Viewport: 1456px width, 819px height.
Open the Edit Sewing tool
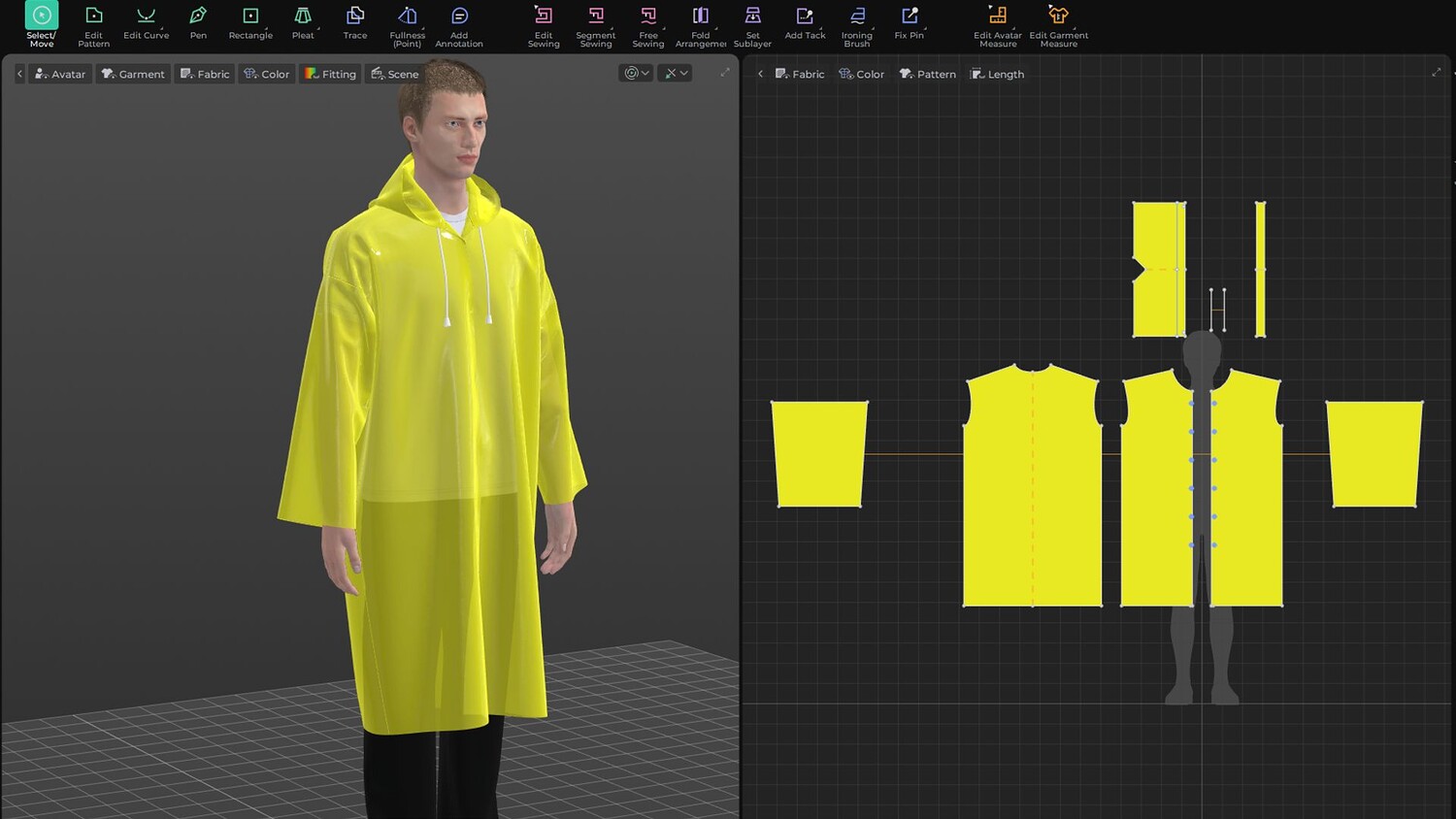click(544, 25)
